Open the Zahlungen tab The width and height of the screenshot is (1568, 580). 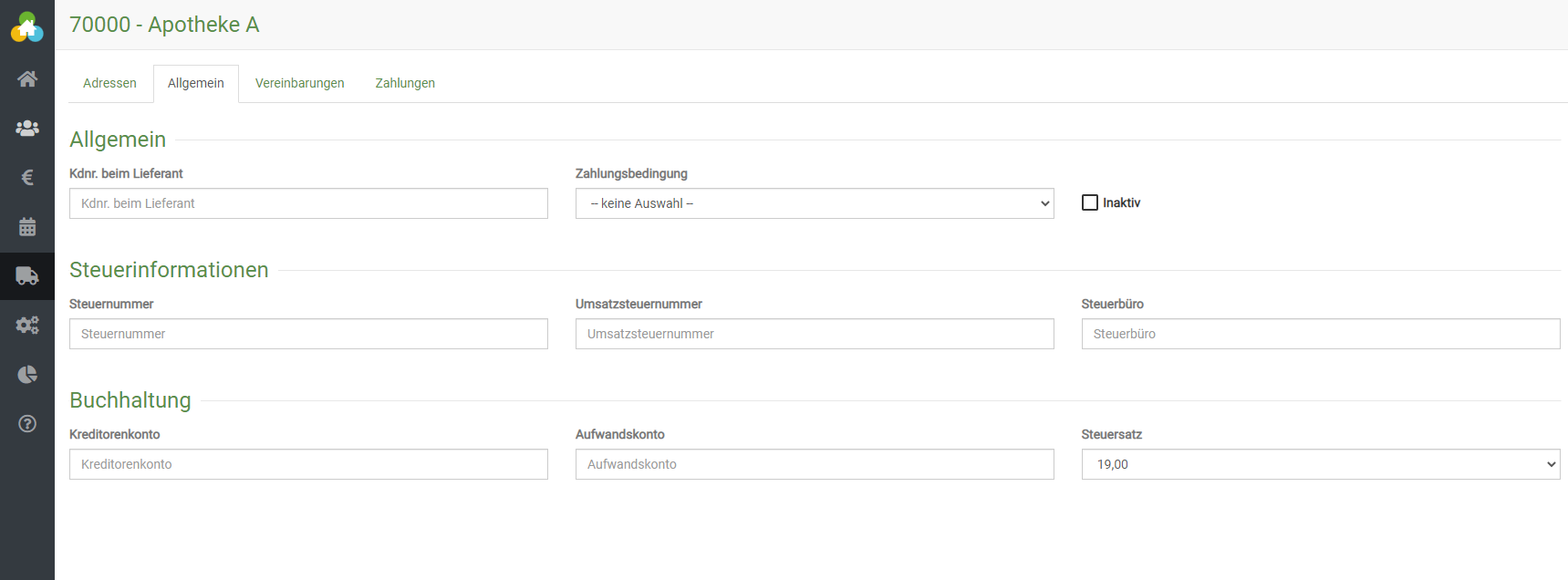405,83
